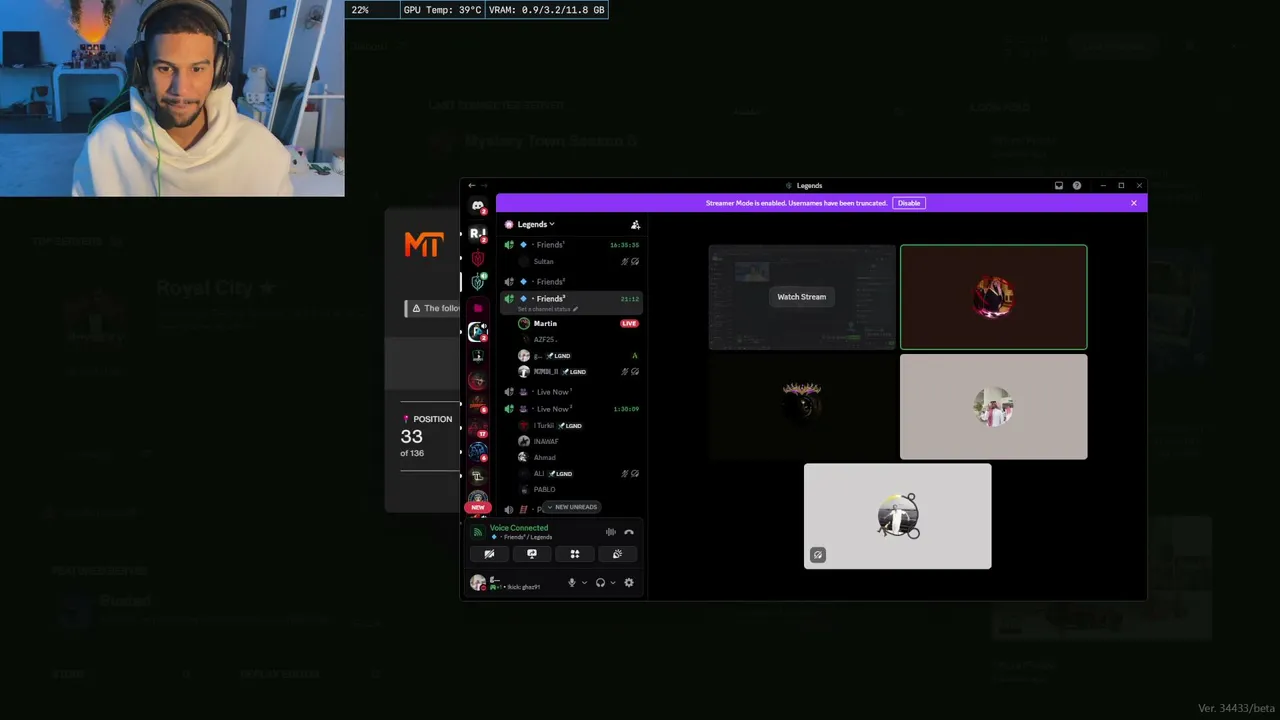Join the voice channel timed 16:35:35
Screen dimensions: 1280x720
(573, 245)
